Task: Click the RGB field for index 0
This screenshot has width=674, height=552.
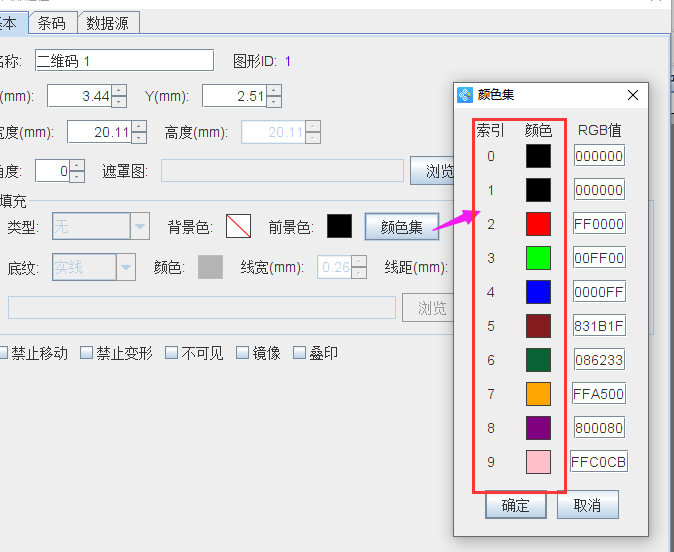Action: (x=599, y=156)
